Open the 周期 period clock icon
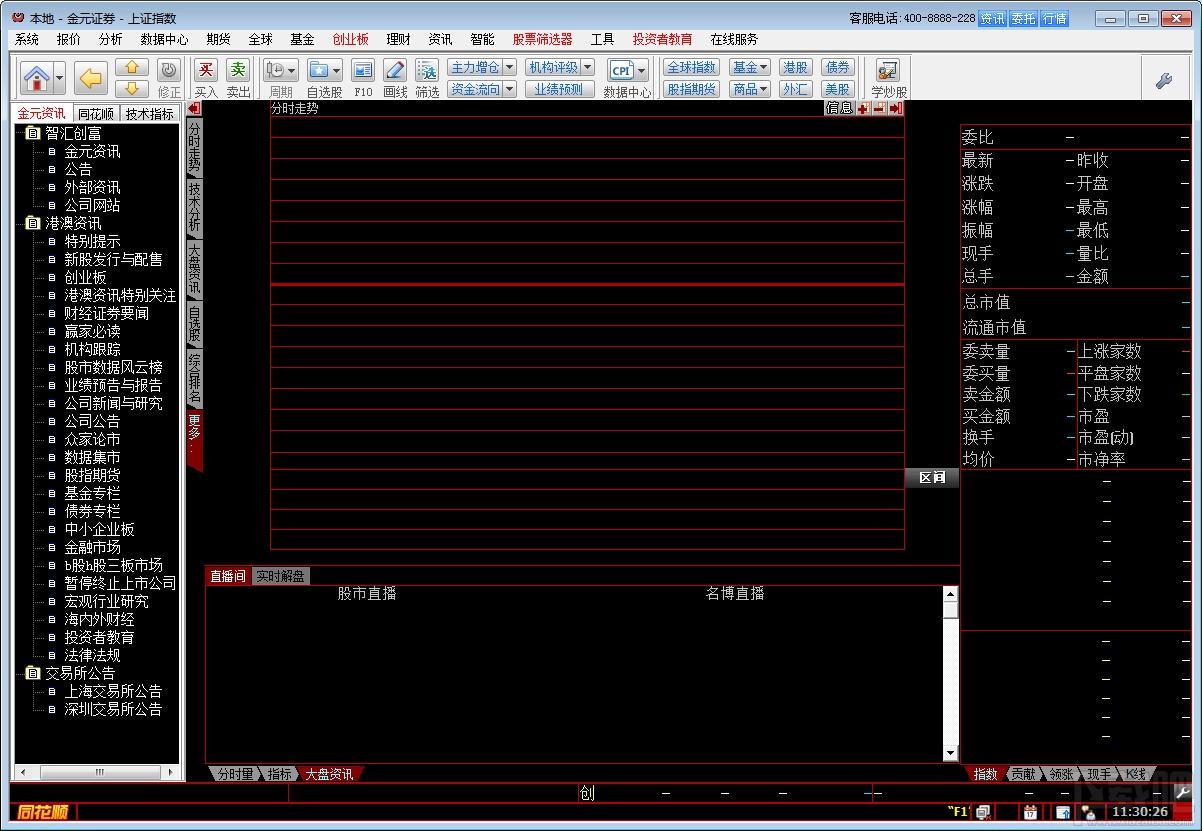 coord(275,70)
